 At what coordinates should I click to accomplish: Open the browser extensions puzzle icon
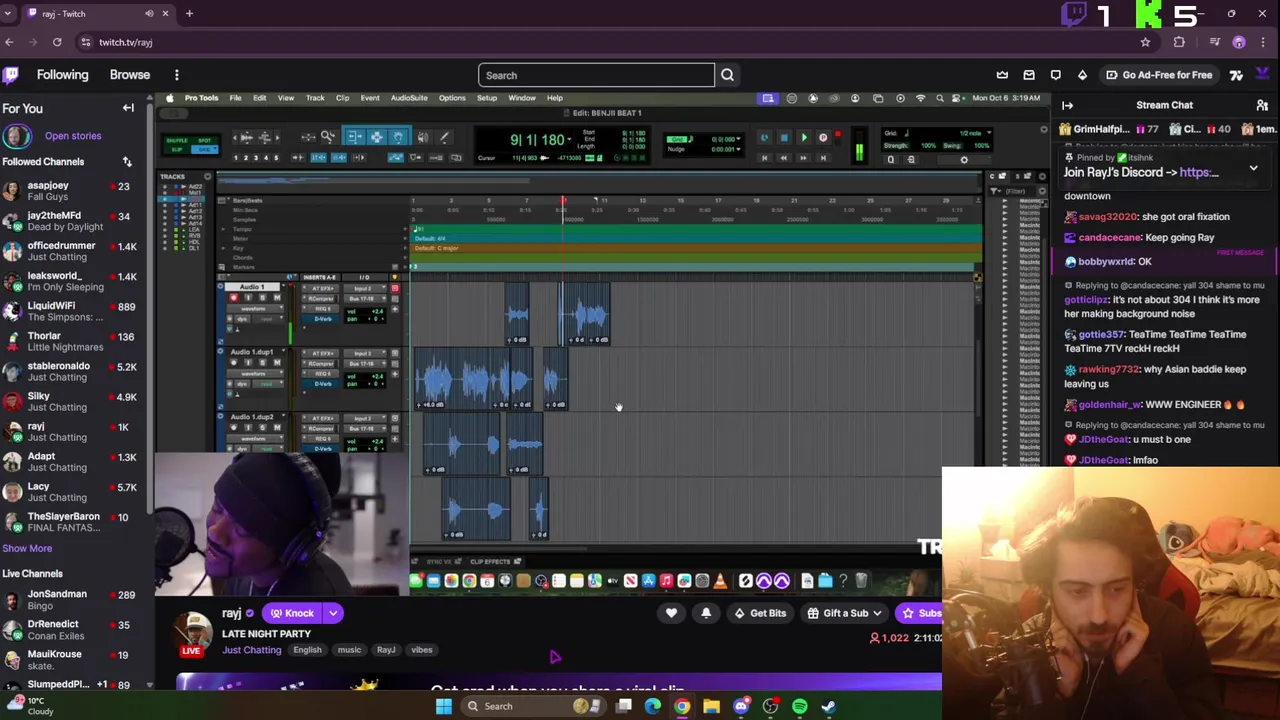[x=1179, y=42]
